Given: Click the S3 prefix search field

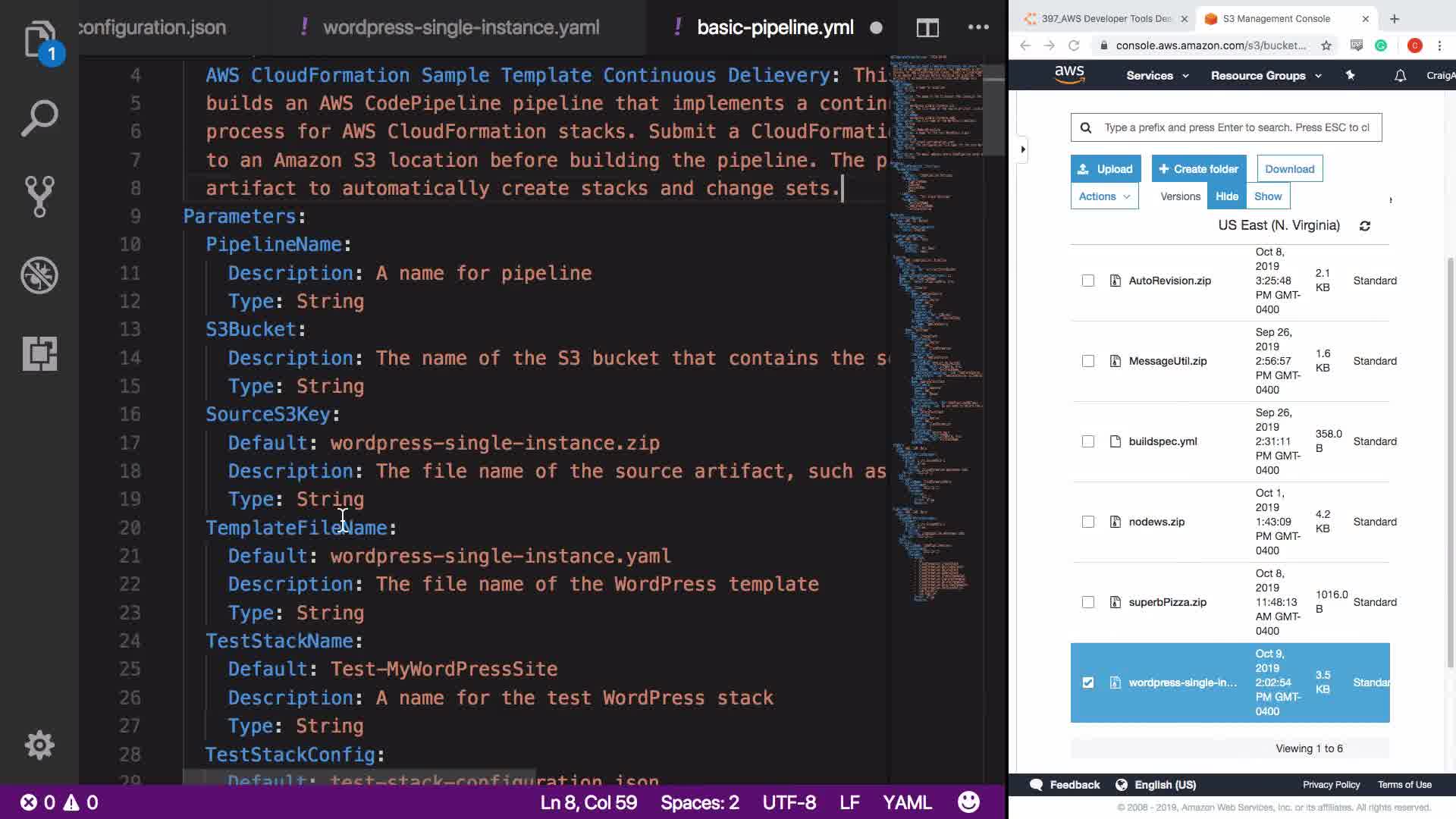Looking at the screenshot, I should (x=1236, y=127).
